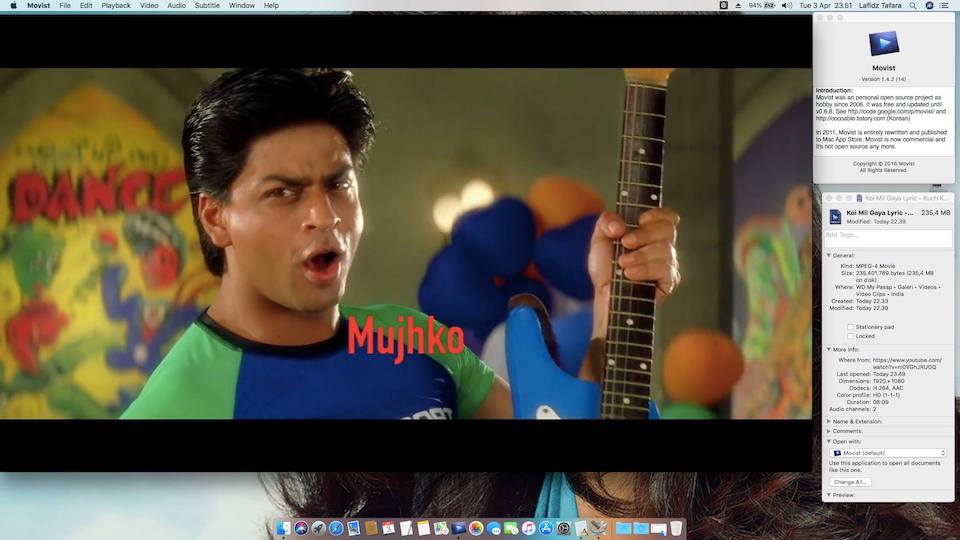Expand the Comments section
The height and width of the screenshot is (540, 960).
[x=829, y=431]
